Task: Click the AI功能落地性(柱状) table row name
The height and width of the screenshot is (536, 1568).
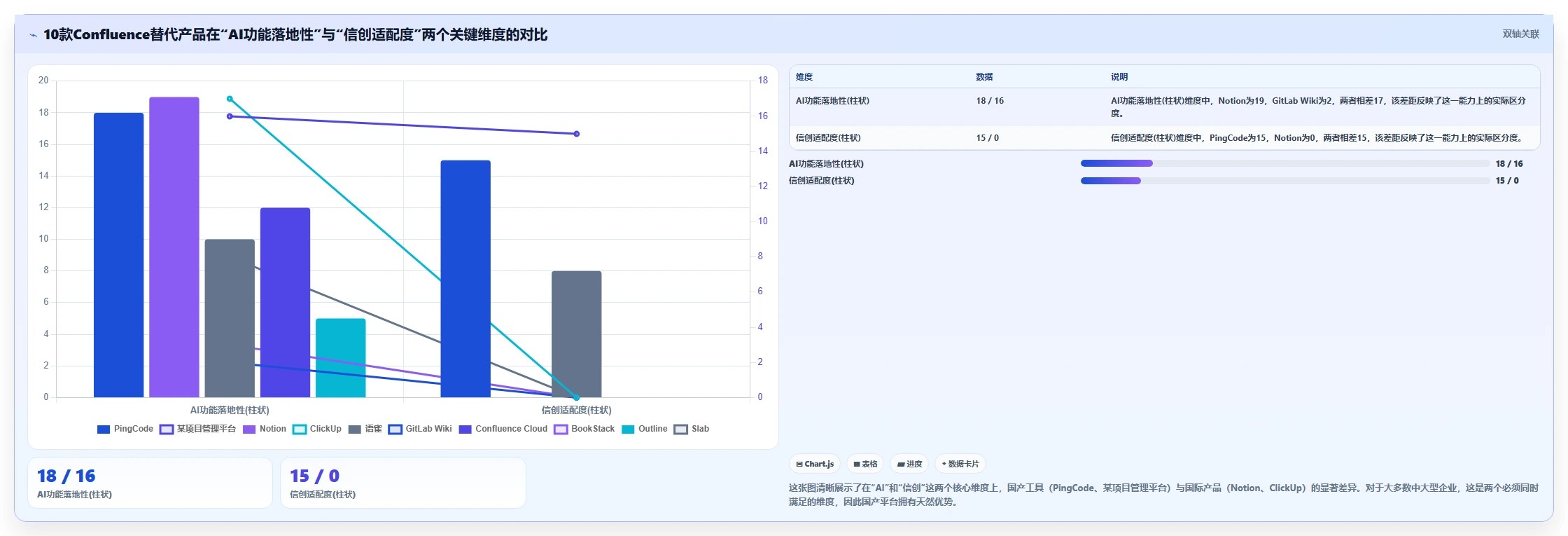Action: [x=832, y=101]
